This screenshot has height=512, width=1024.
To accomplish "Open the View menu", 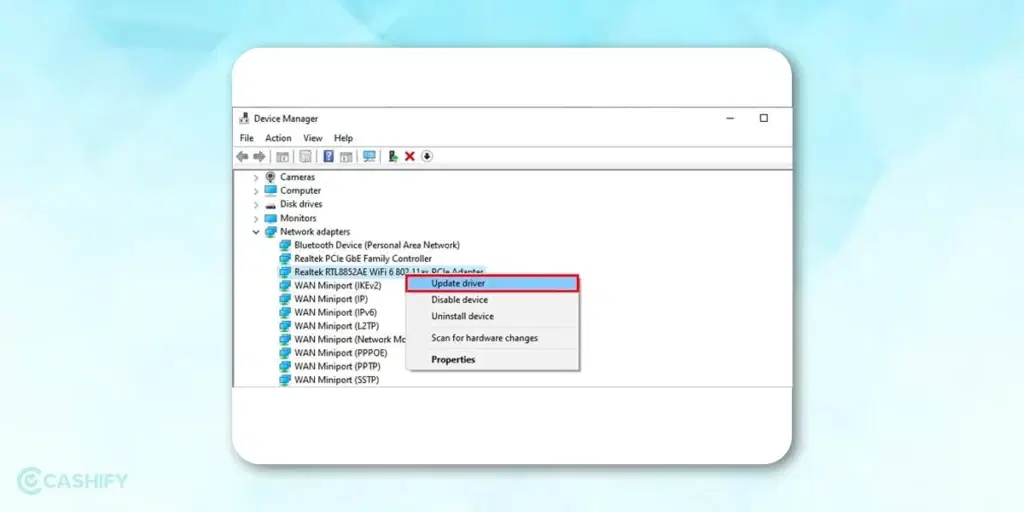I will pos(313,138).
